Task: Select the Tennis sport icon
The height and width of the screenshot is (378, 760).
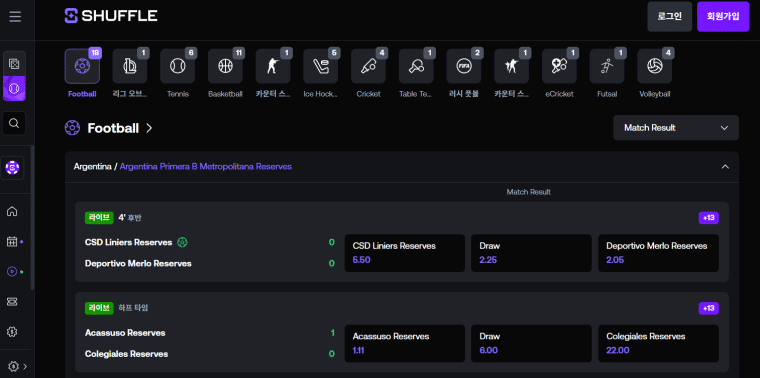Action: point(177,66)
